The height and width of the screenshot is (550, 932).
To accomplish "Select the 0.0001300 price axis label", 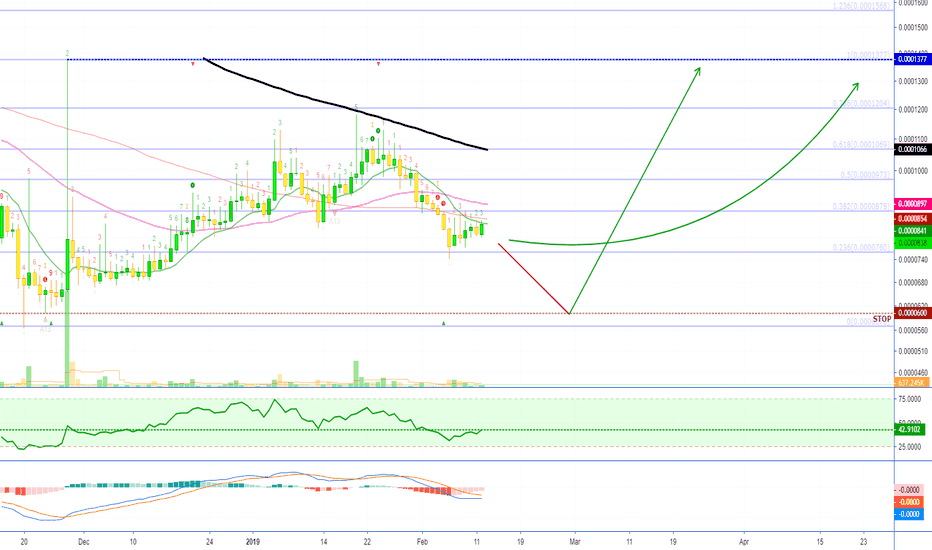I will 913,81.
